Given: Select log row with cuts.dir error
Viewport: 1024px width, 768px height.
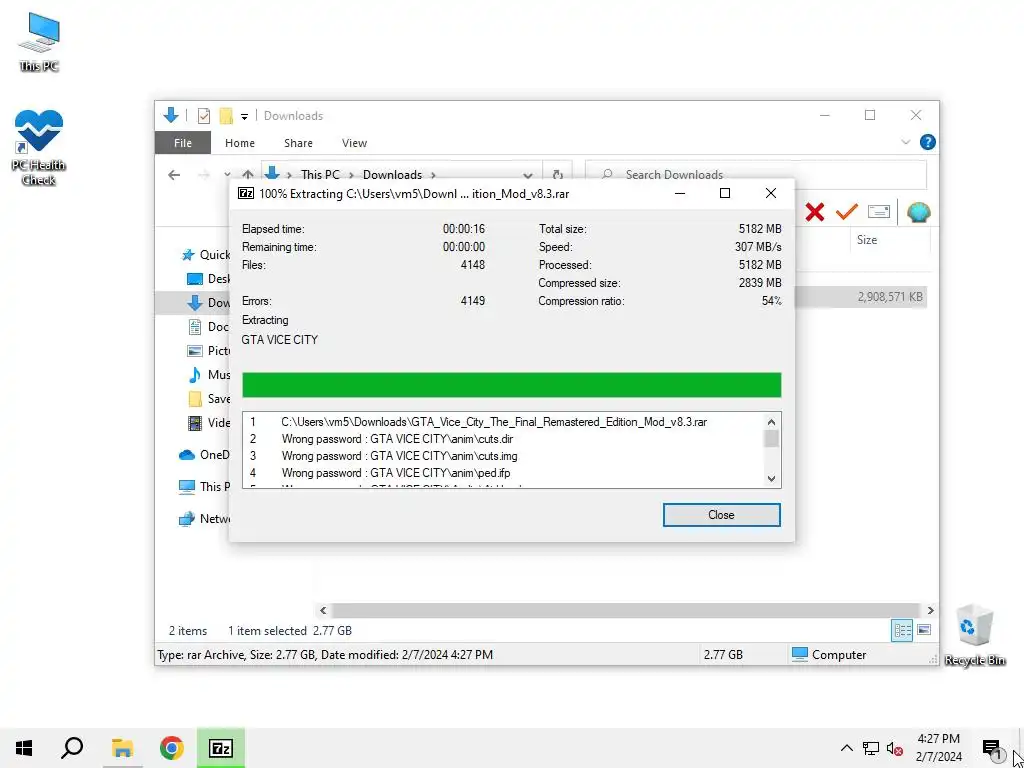Looking at the screenshot, I should (503, 439).
